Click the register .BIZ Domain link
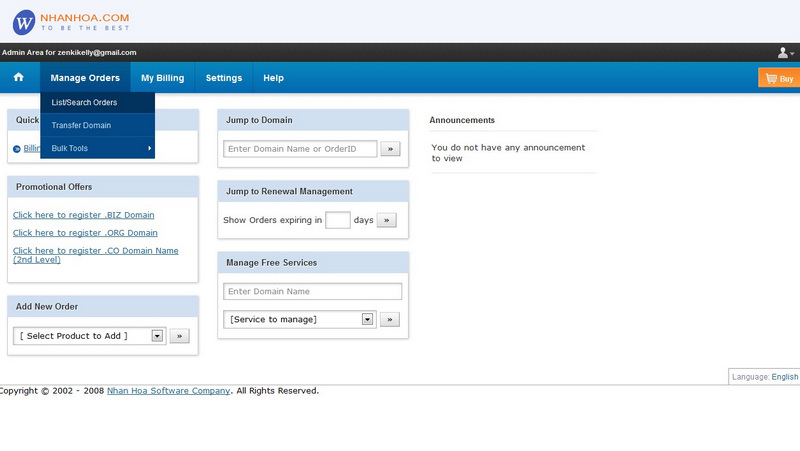The height and width of the screenshot is (451, 800). pyautogui.click(x=83, y=215)
